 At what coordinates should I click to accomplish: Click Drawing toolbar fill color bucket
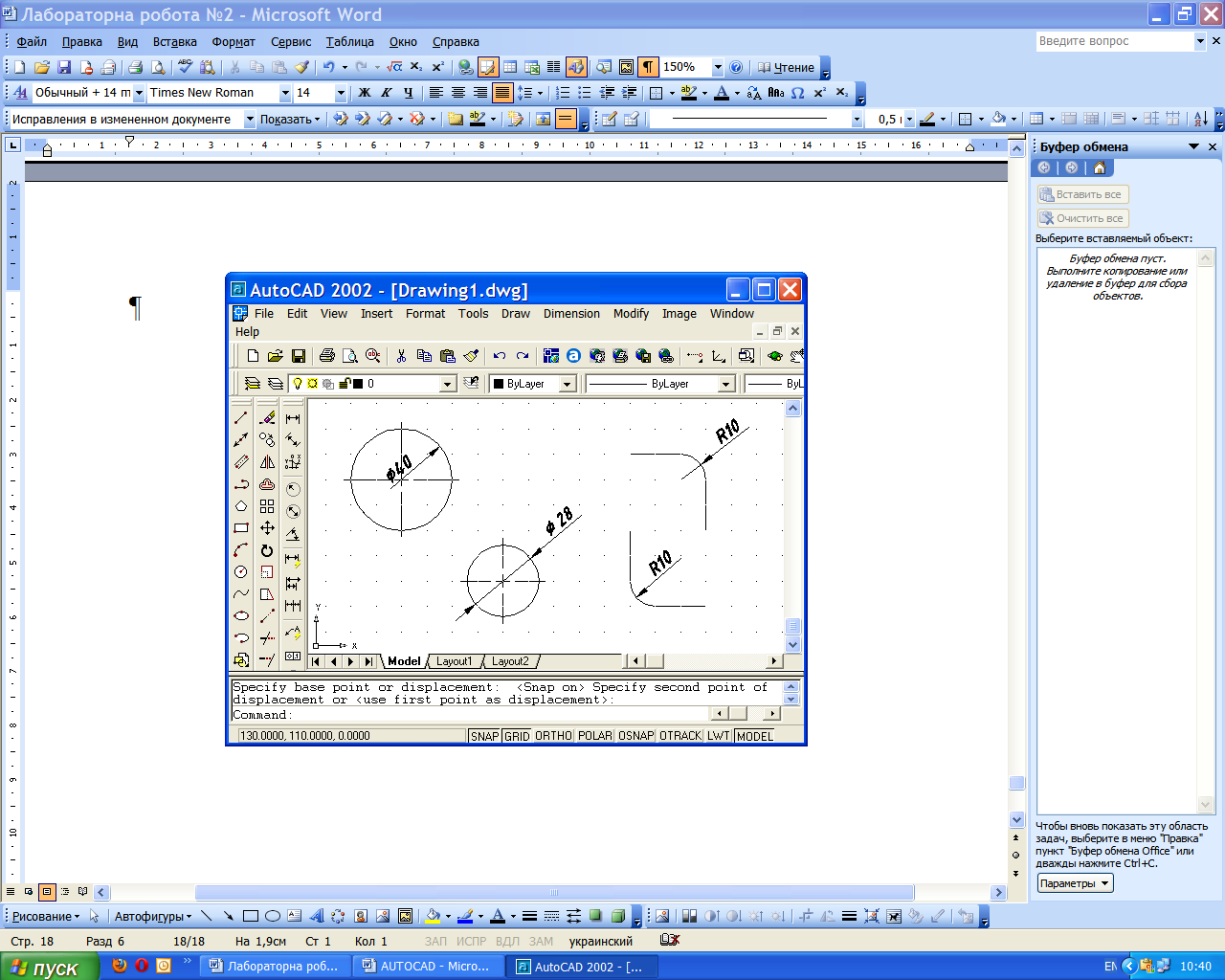click(432, 916)
